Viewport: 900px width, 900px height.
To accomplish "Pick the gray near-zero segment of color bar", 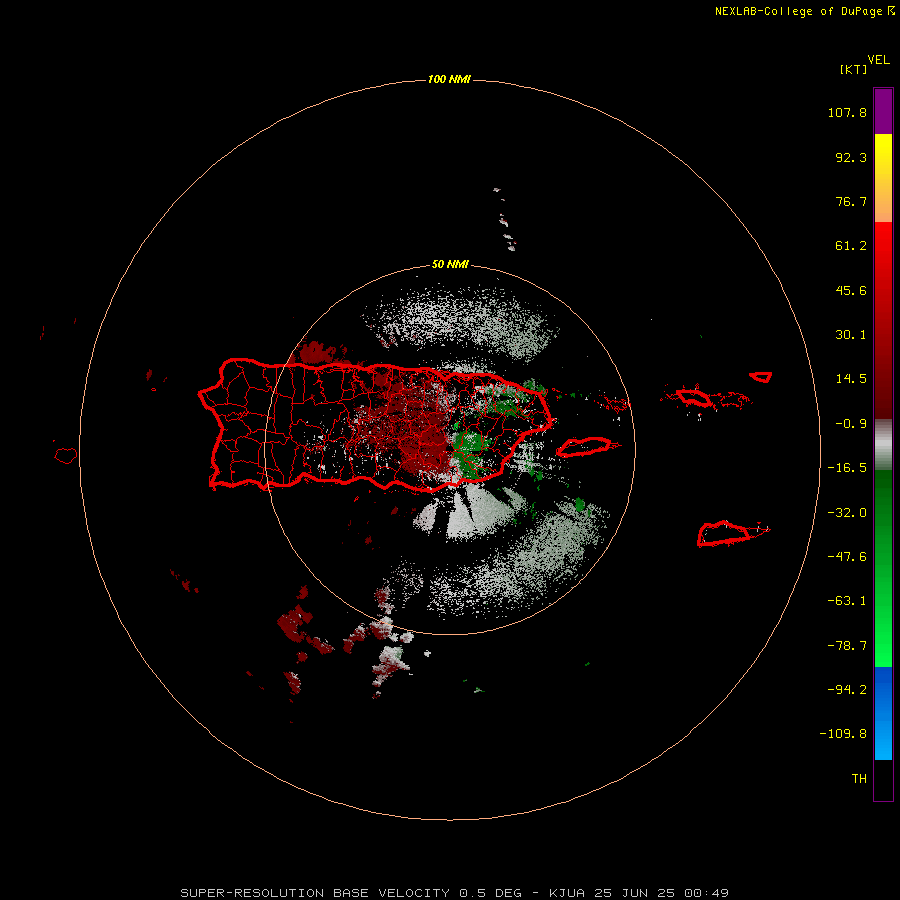I will 883,445.
